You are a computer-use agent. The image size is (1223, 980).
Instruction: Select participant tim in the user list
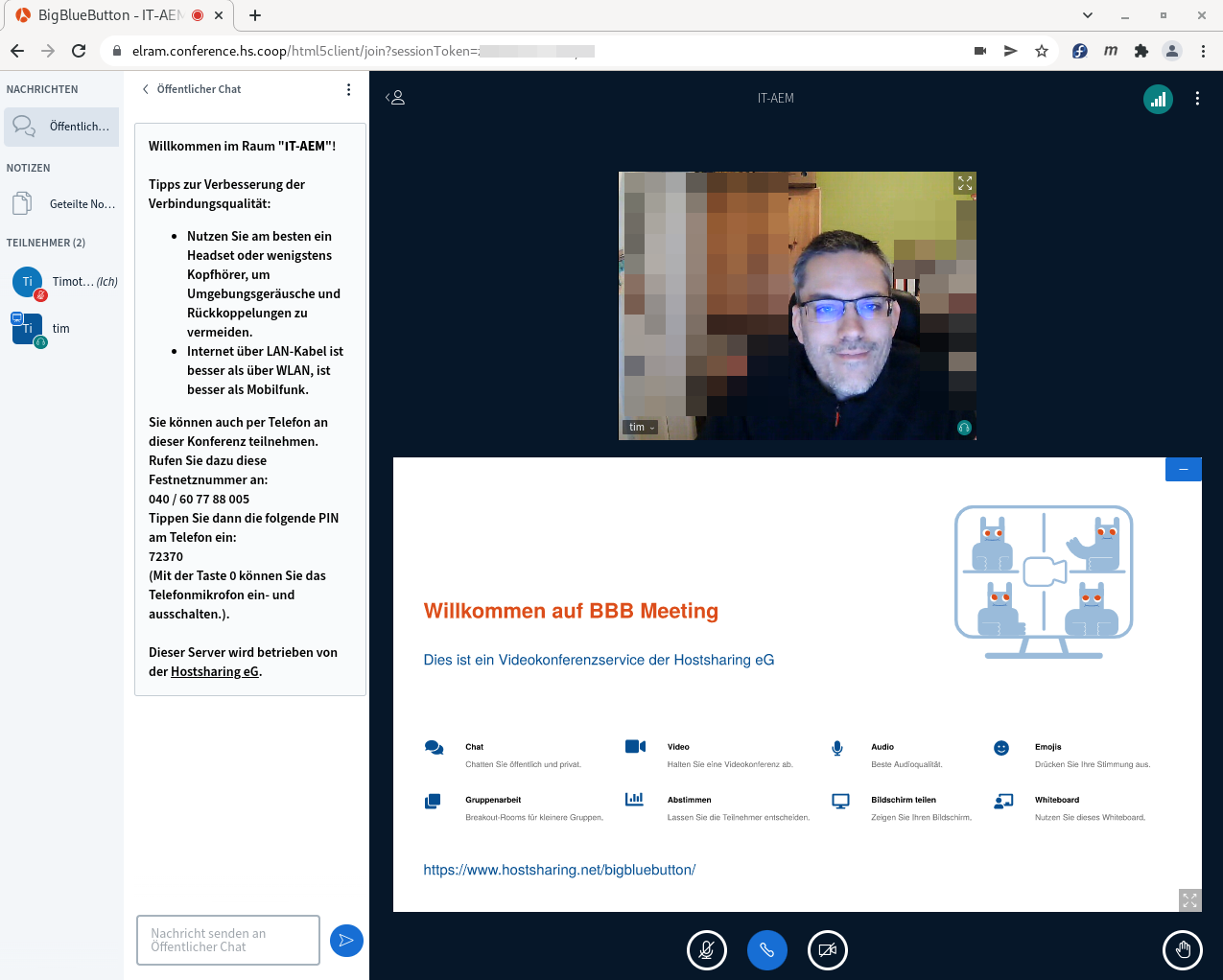pos(59,329)
